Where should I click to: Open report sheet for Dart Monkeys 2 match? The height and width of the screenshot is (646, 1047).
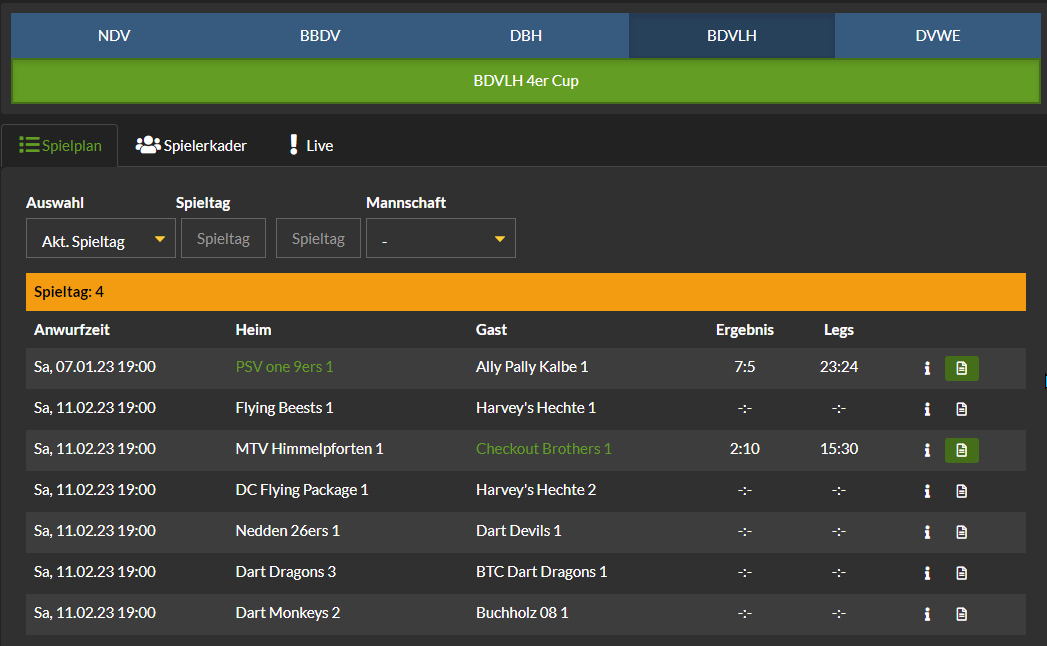coord(962,614)
